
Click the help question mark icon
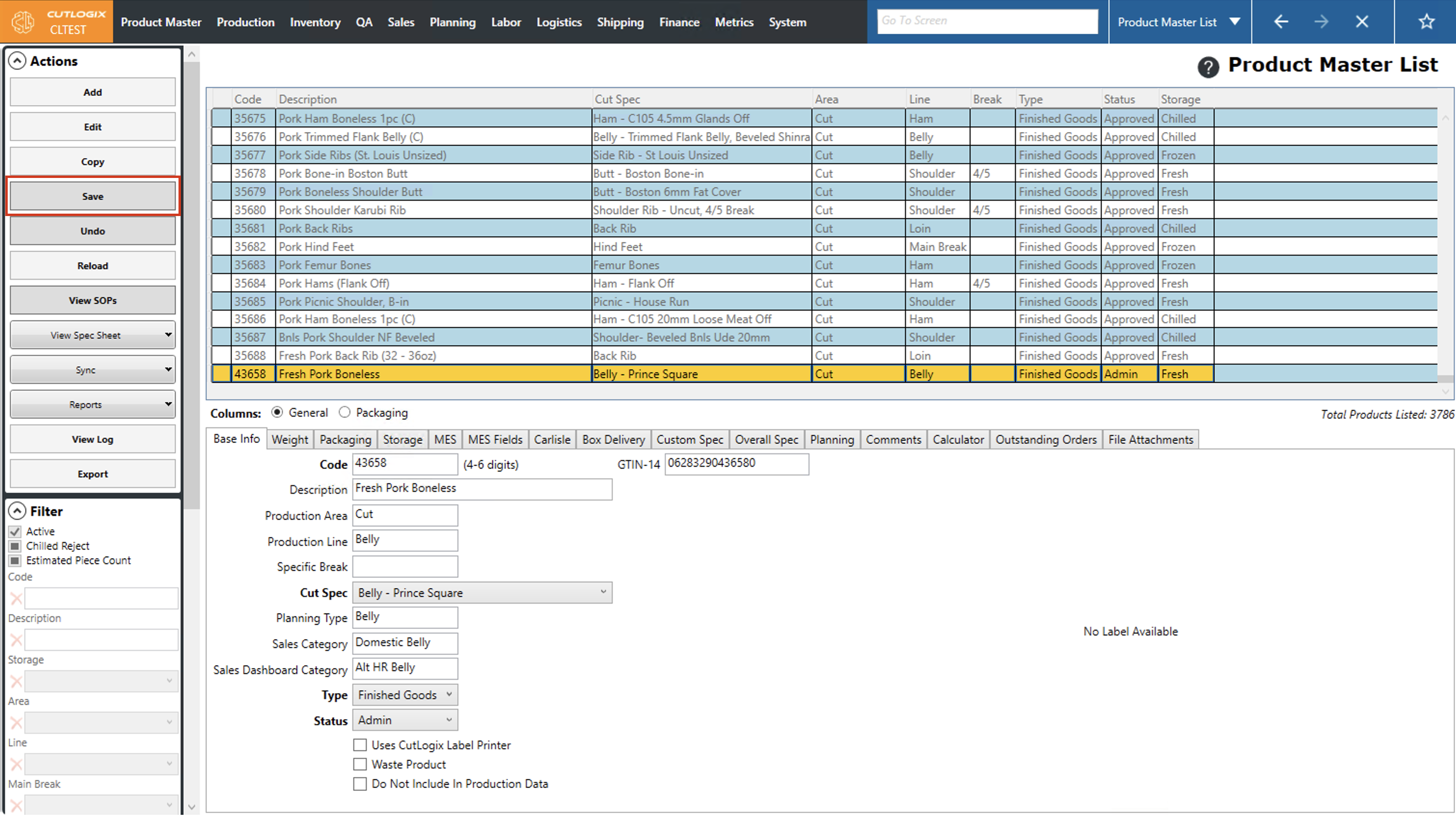point(1208,67)
